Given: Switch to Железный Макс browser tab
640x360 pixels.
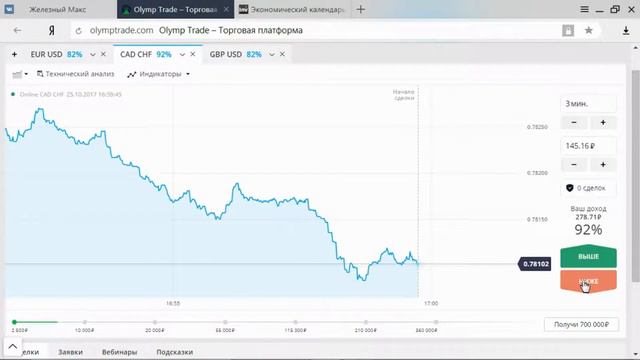Looking at the screenshot, I should tap(57, 9).
